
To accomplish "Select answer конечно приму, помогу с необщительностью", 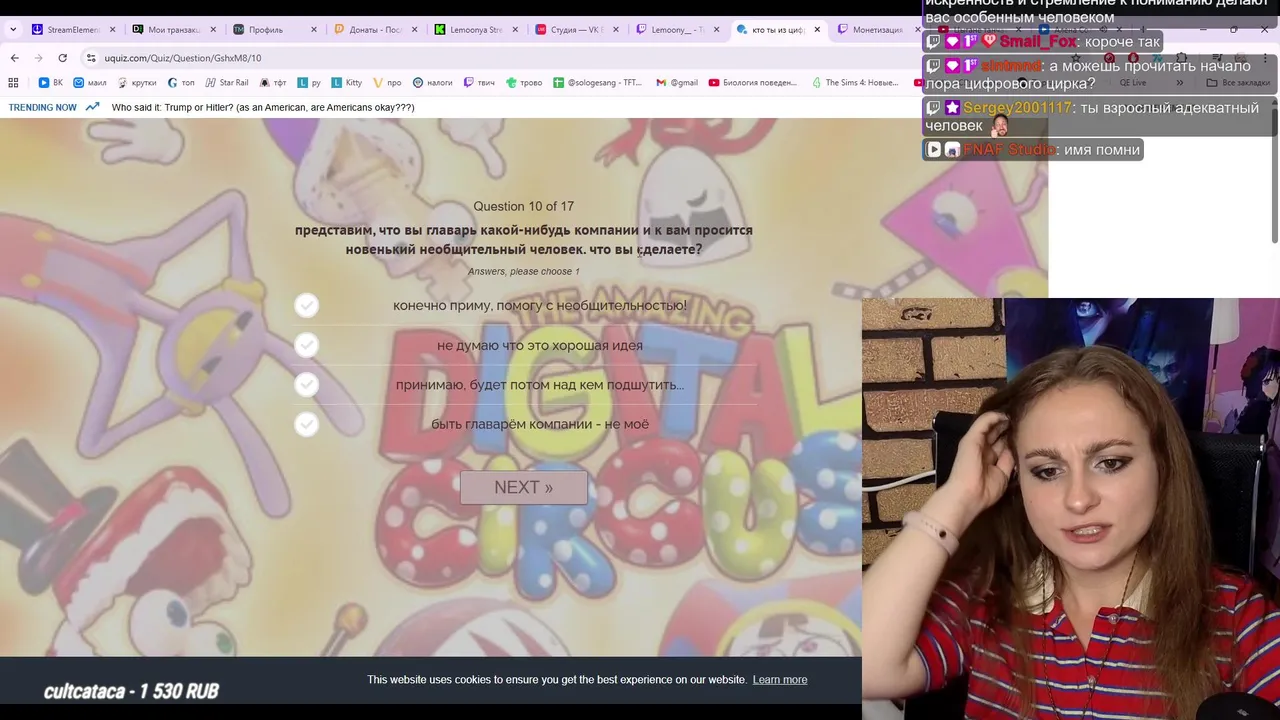I will click(524, 305).
